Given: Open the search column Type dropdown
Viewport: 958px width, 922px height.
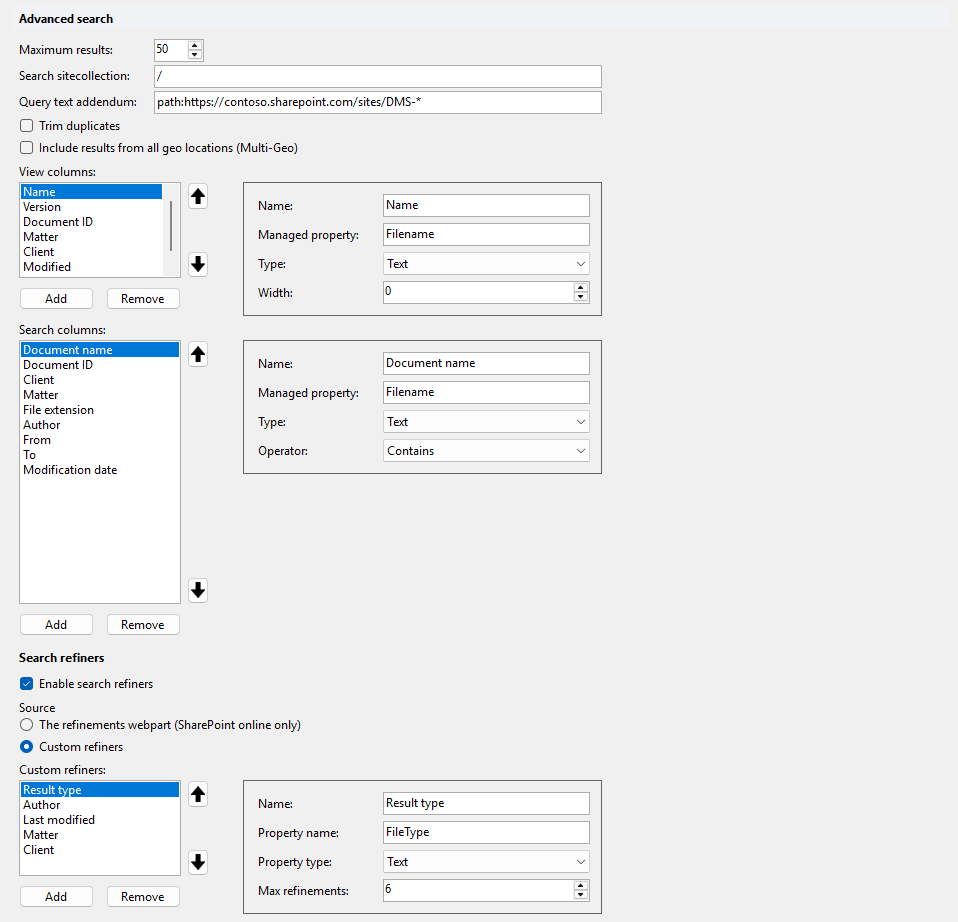Looking at the screenshot, I should (x=486, y=422).
